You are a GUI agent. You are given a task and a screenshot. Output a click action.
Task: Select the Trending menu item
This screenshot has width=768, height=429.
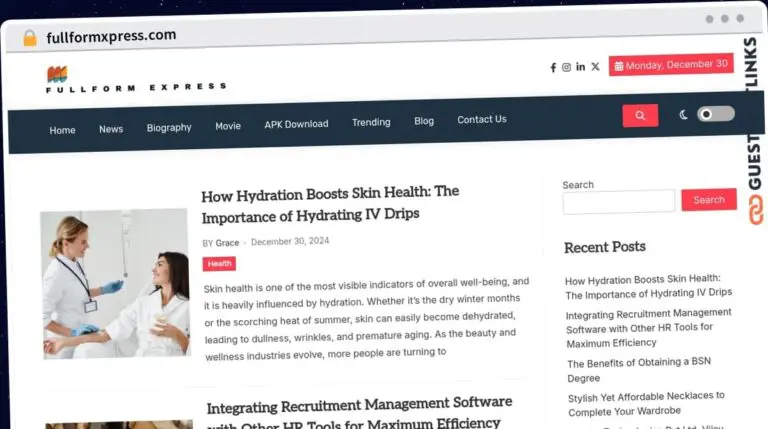[x=371, y=122]
